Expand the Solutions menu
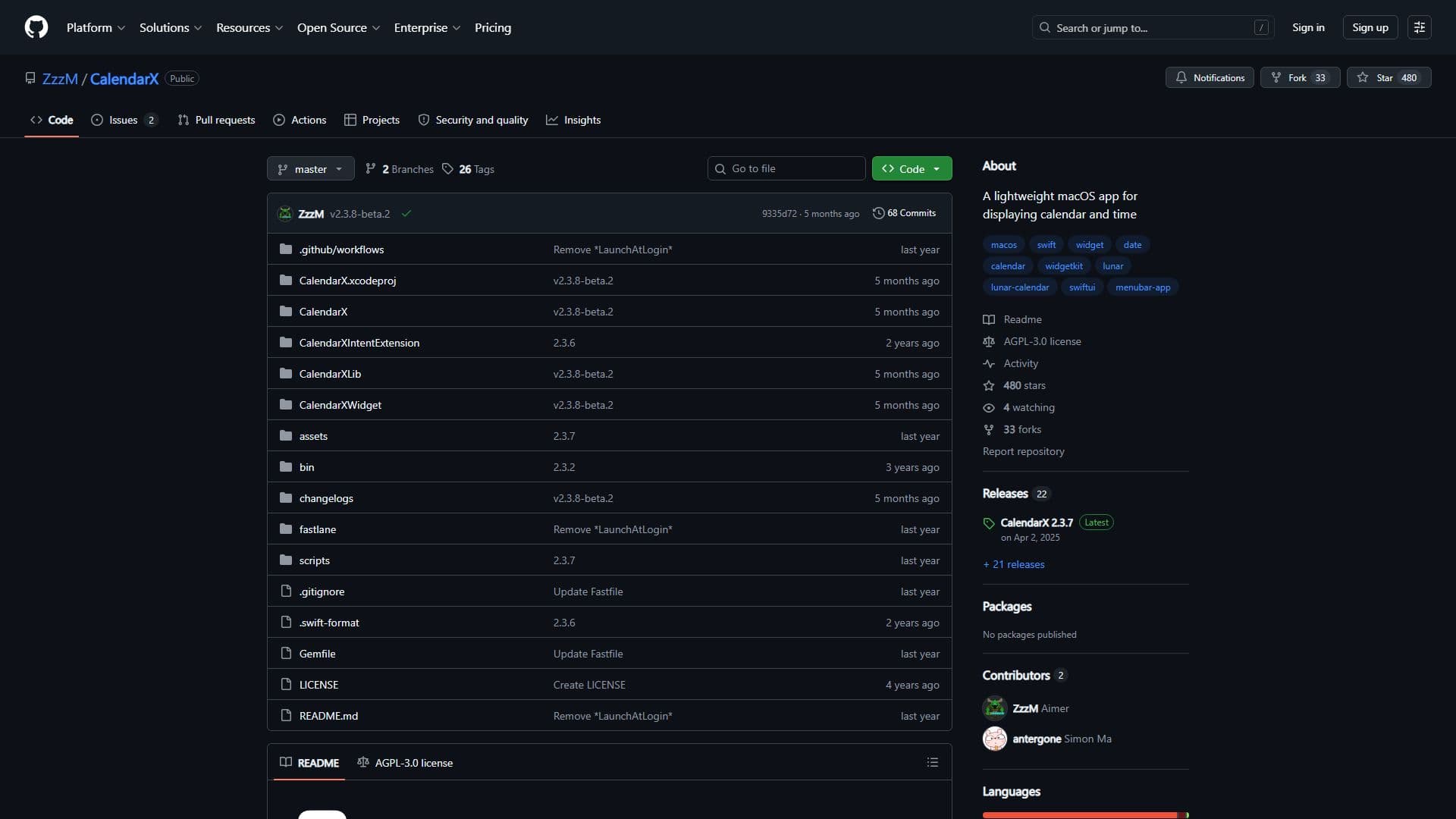 pyautogui.click(x=171, y=27)
